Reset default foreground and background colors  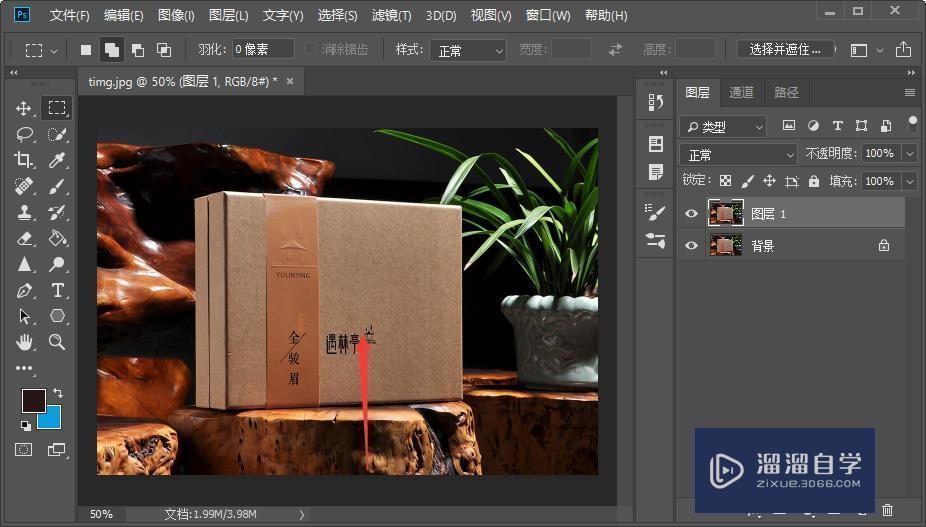[25, 425]
